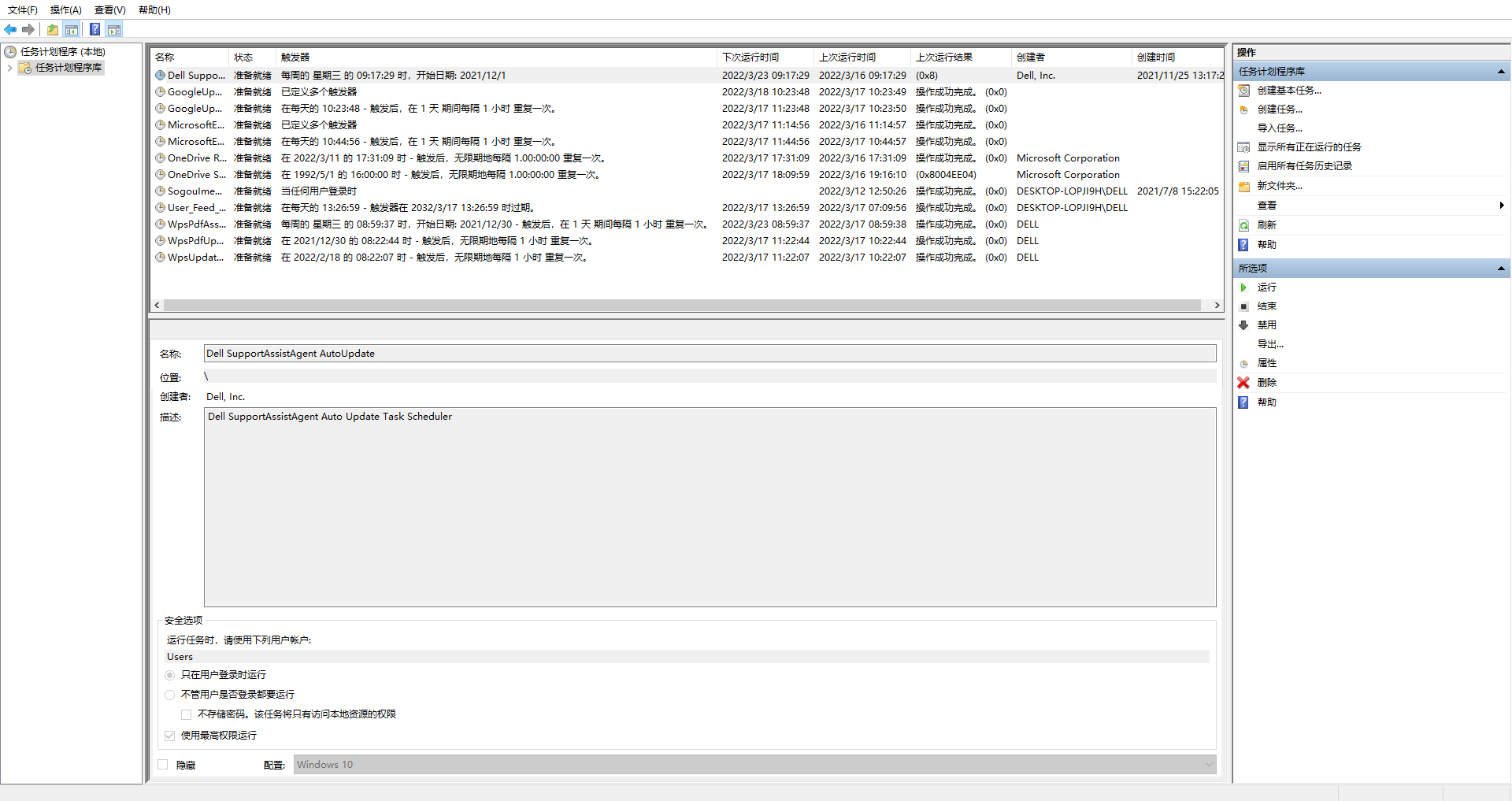Click the 0x8004EE04 result cell
Image resolution: width=1512 pixels, height=801 pixels.
946,175
